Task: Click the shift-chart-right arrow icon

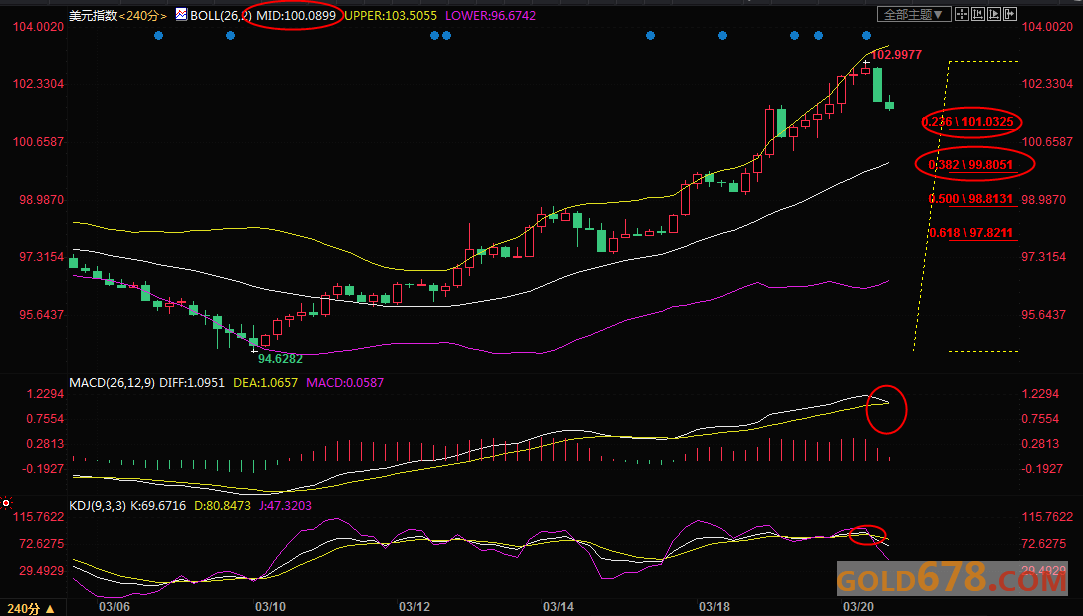Action: tap(1010, 14)
